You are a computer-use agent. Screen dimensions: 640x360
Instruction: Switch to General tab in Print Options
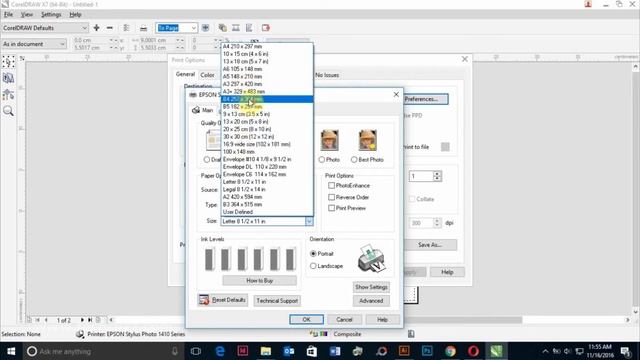(x=185, y=74)
